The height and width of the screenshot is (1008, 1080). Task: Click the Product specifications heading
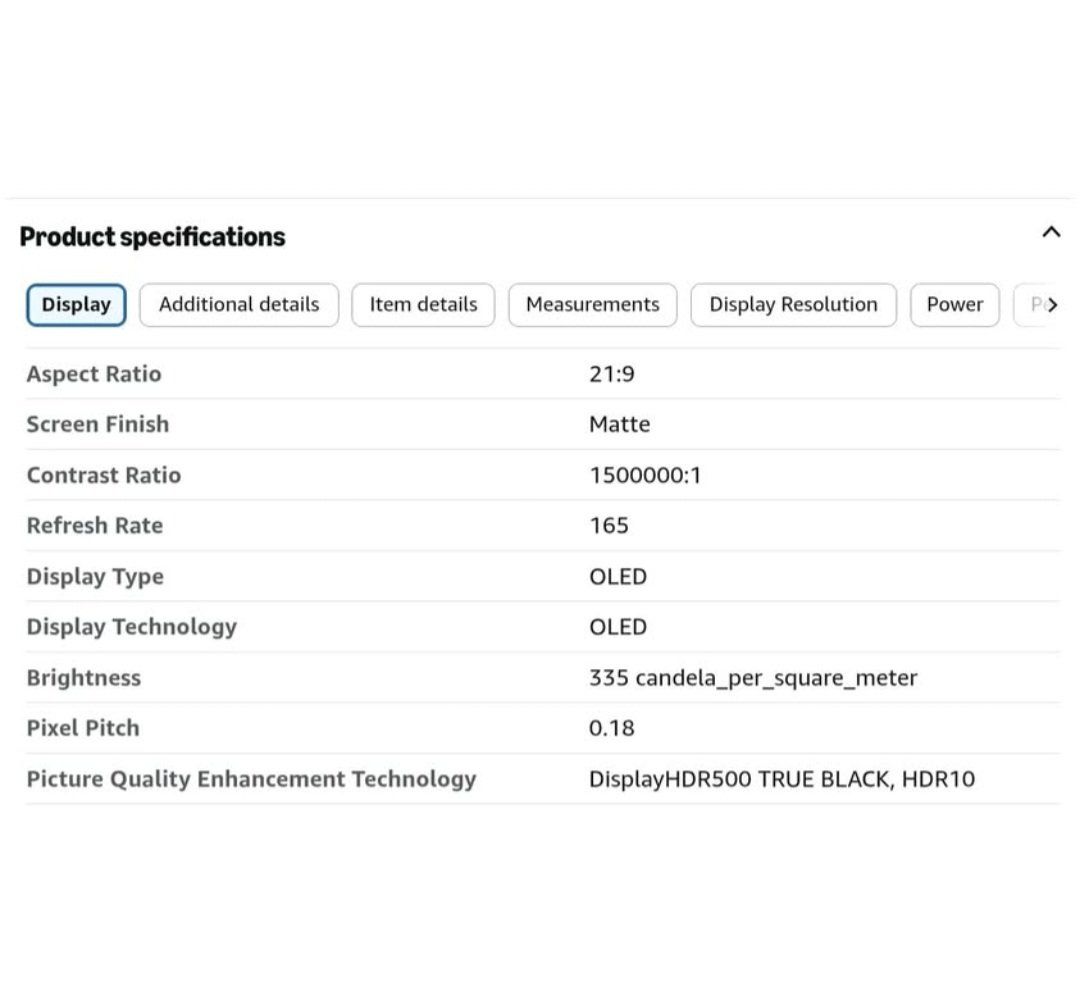152,237
